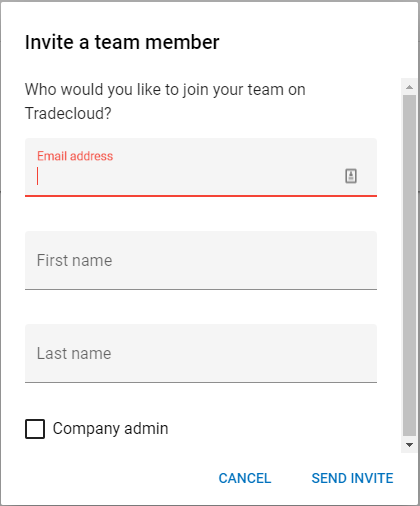Image resolution: width=420 pixels, height=506 pixels.
Task: Enable the Company admin checkbox
Action: point(35,429)
